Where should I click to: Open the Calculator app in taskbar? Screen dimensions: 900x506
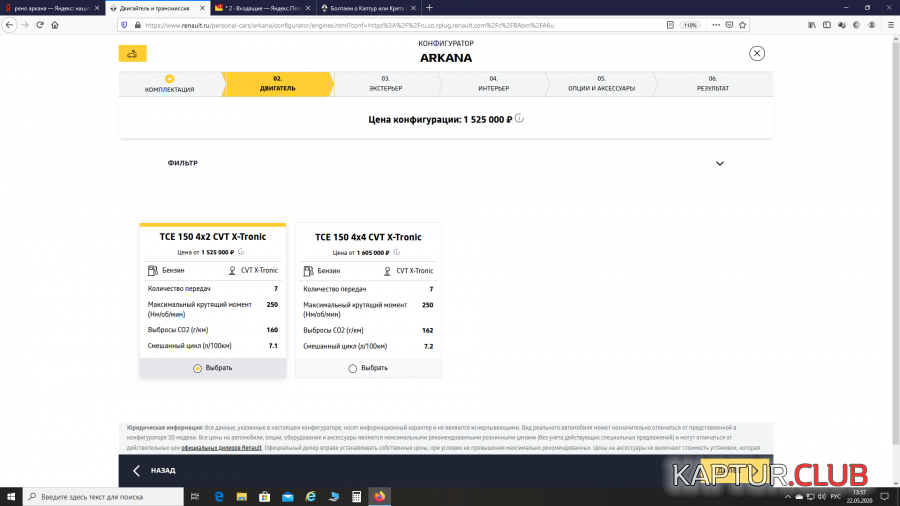pos(356,496)
